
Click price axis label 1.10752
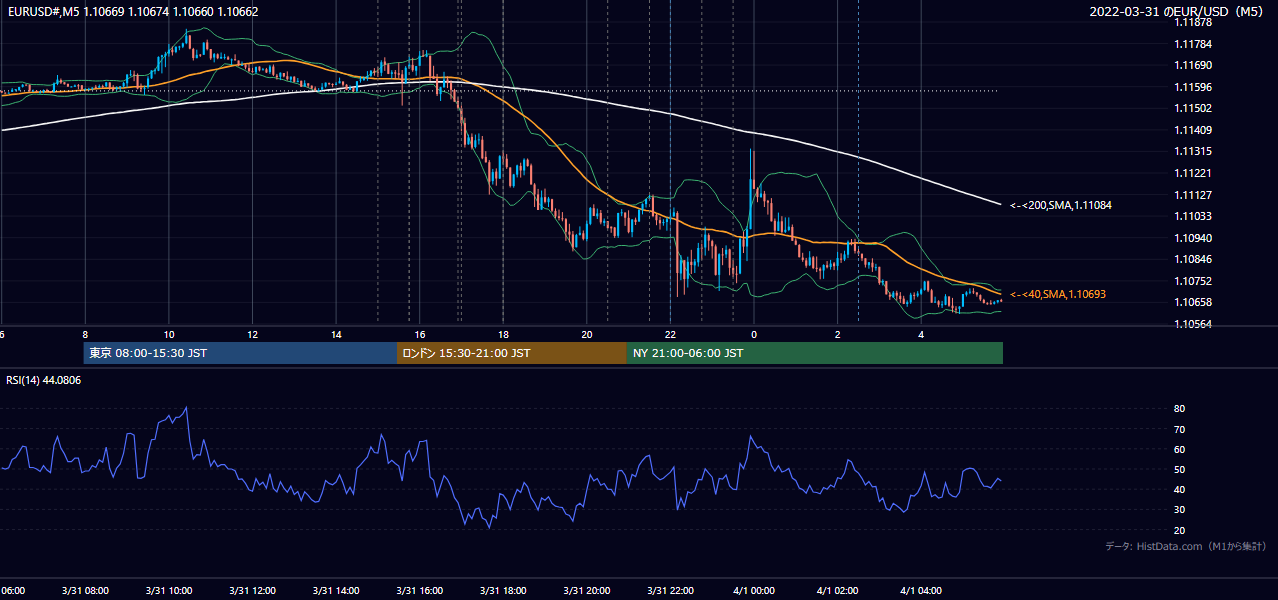(1192, 281)
